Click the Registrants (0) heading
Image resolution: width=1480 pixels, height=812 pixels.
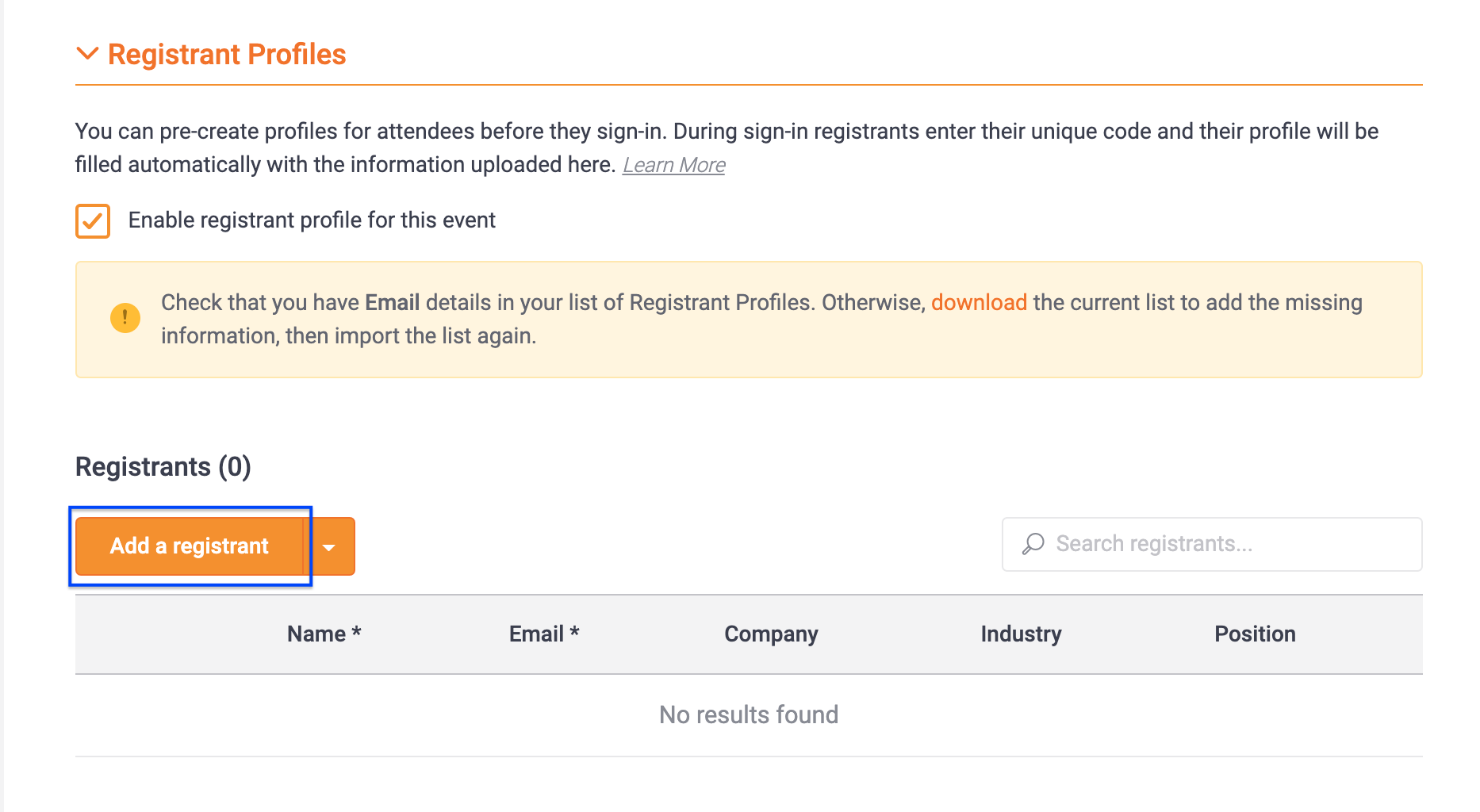point(163,466)
